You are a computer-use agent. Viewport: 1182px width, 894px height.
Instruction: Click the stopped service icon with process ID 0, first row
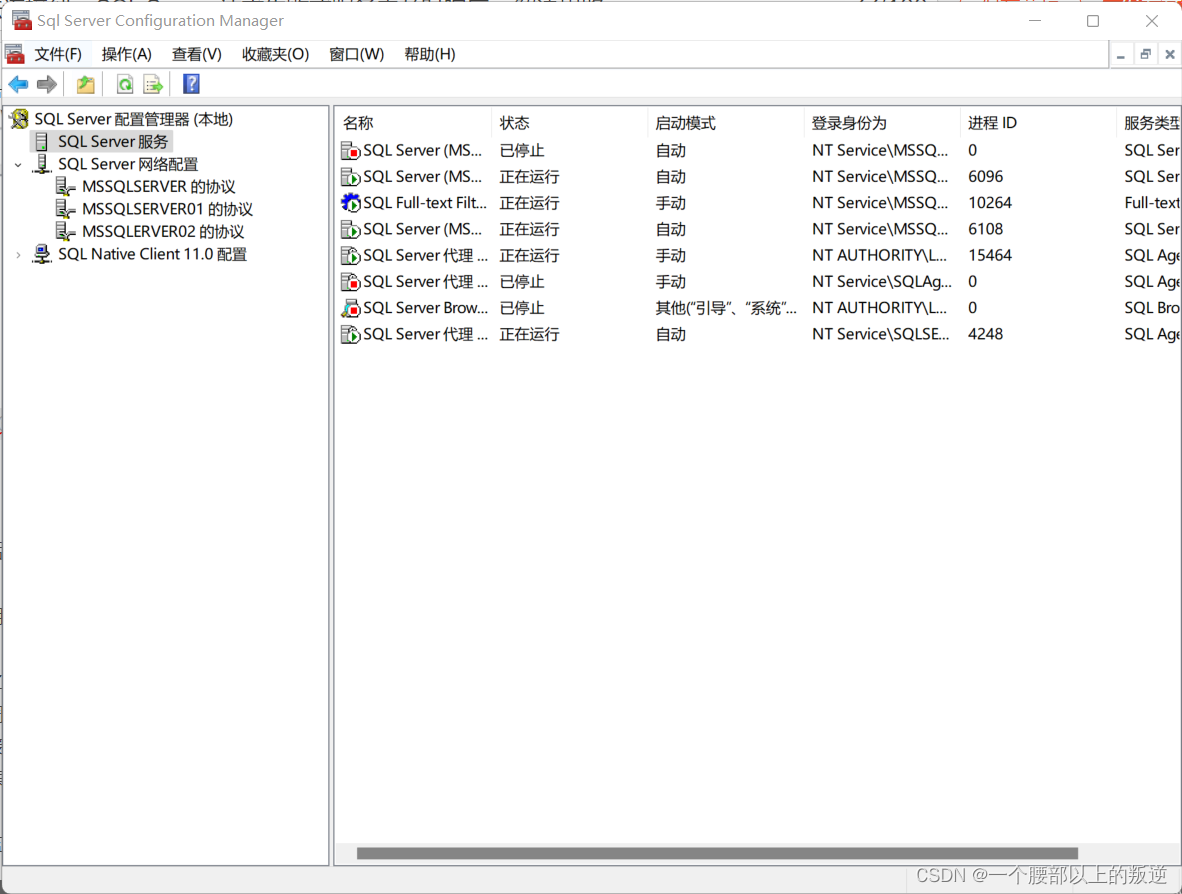click(x=350, y=151)
